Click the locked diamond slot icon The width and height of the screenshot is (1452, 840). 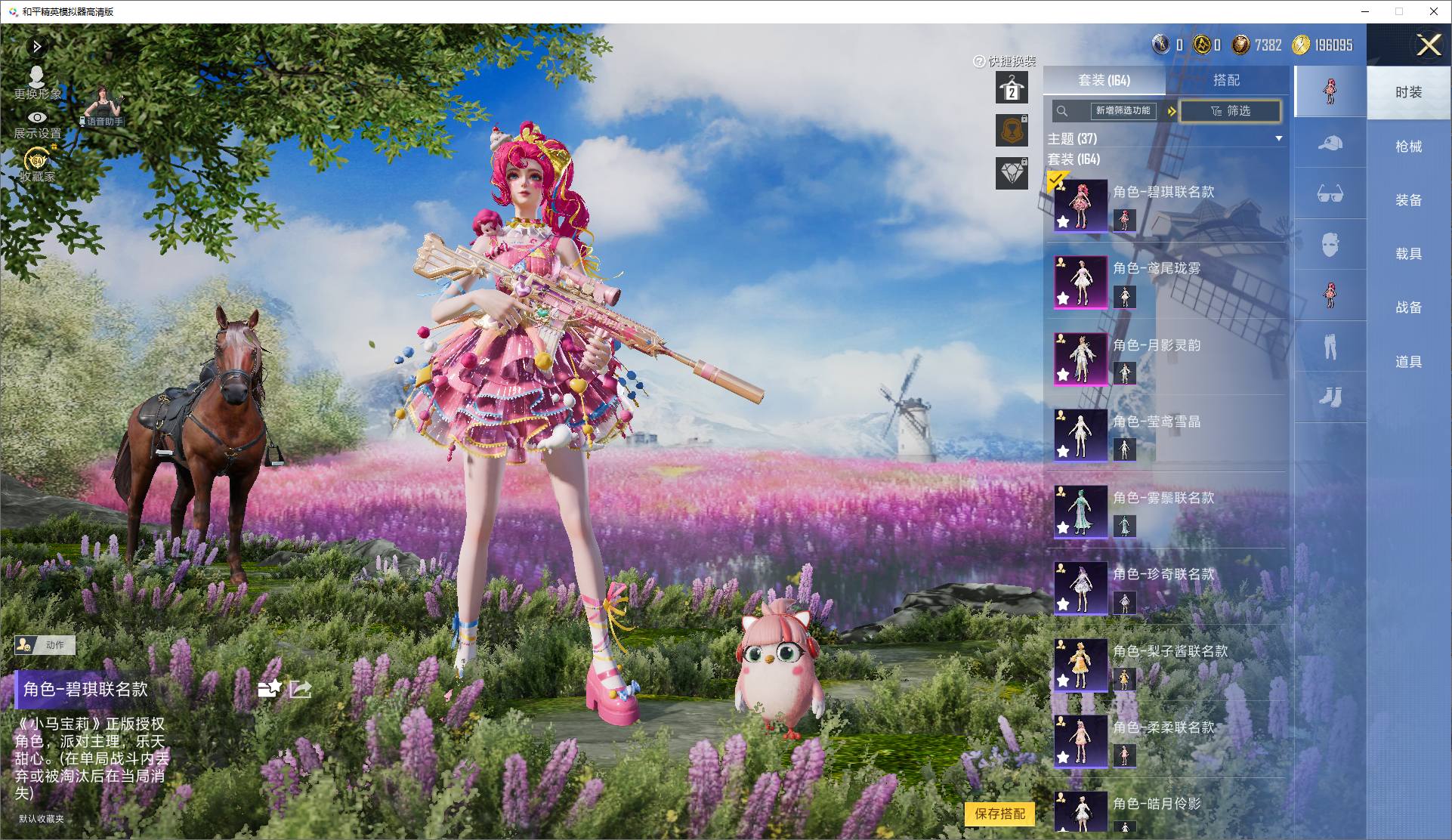pos(1012,174)
